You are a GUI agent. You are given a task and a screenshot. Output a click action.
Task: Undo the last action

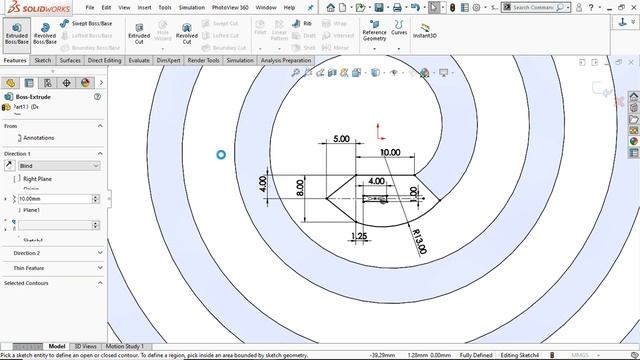tap(415, 7)
